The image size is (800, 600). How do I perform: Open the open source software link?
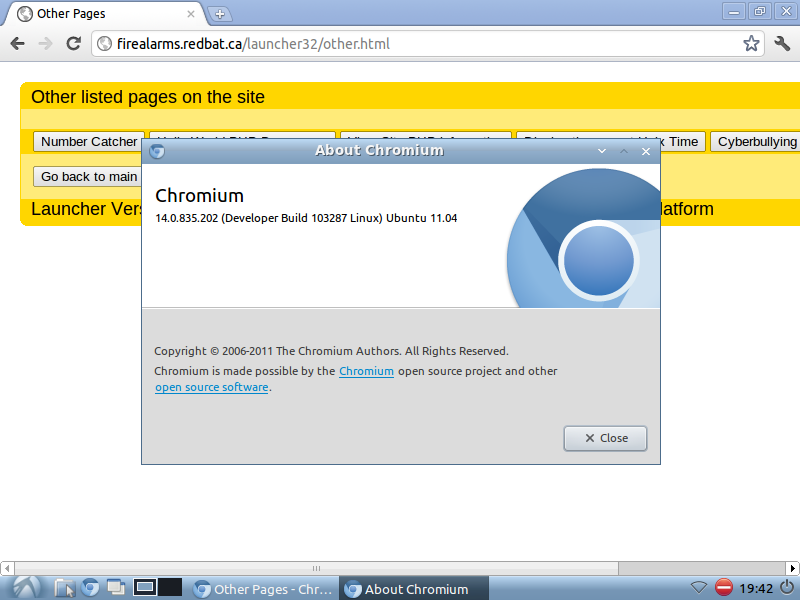pyautogui.click(x=212, y=387)
